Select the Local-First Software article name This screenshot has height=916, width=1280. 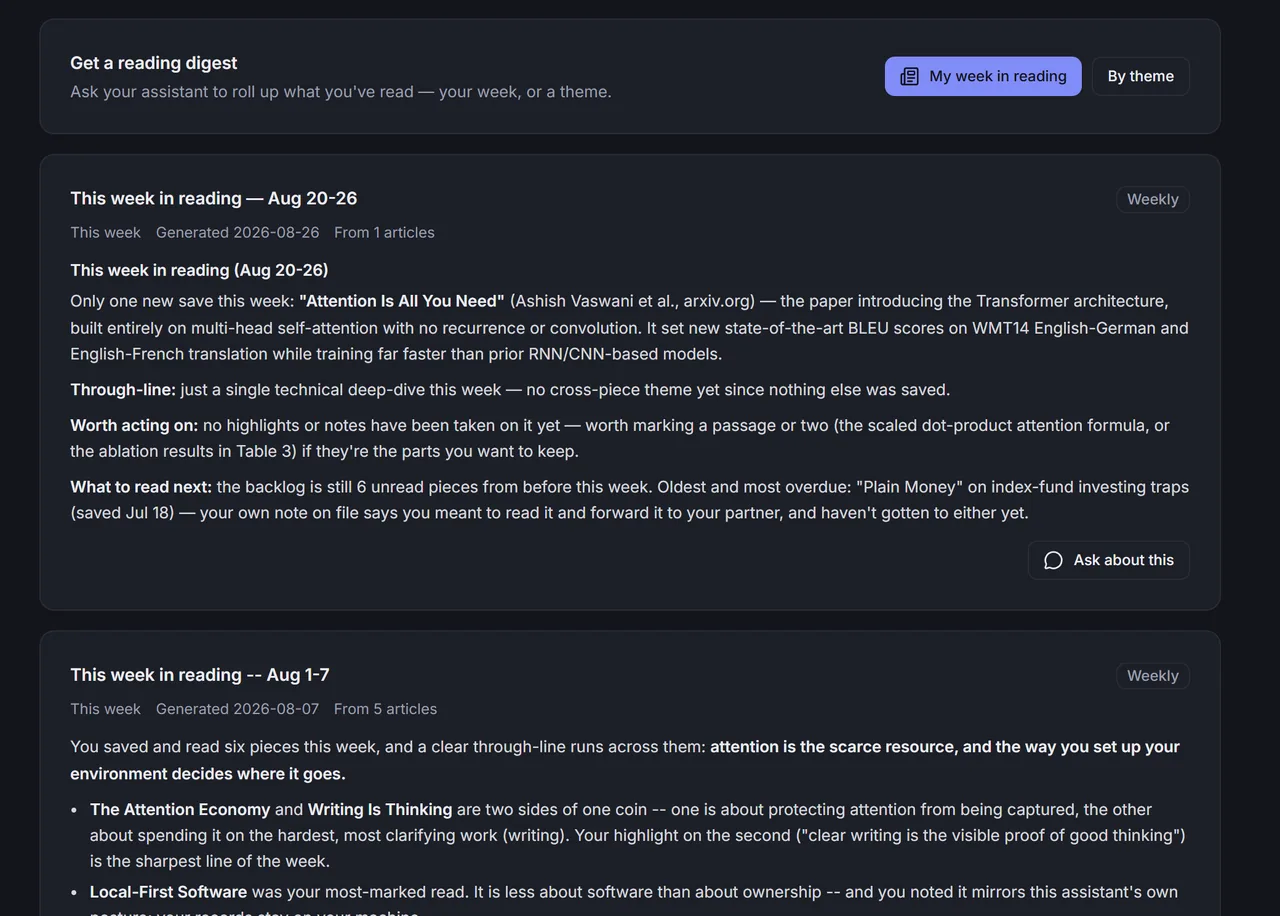point(168,891)
